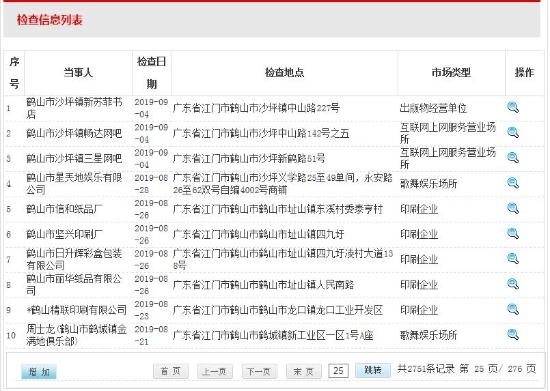This screenshot has height=391, width=550.
Task: Click the 检查日期 column header
Action: point(152,73)
